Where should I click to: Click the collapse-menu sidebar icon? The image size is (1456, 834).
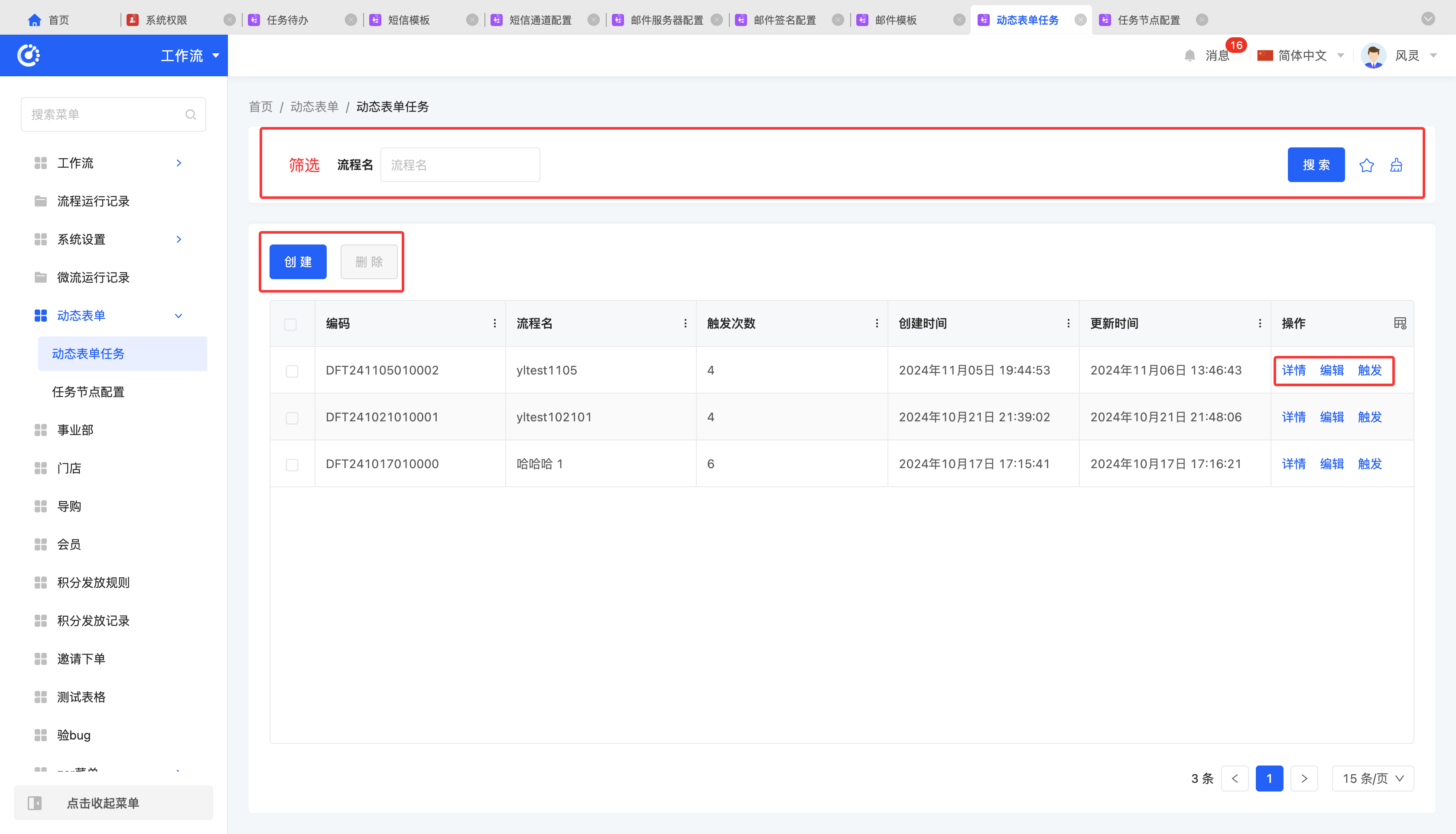[35, 803]
